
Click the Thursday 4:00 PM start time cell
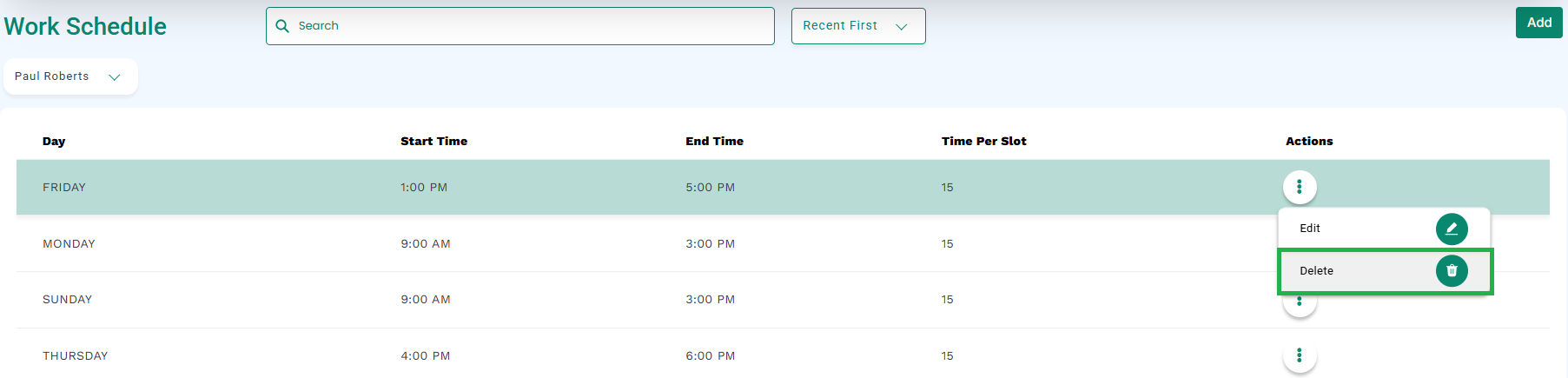pos(426,355)
